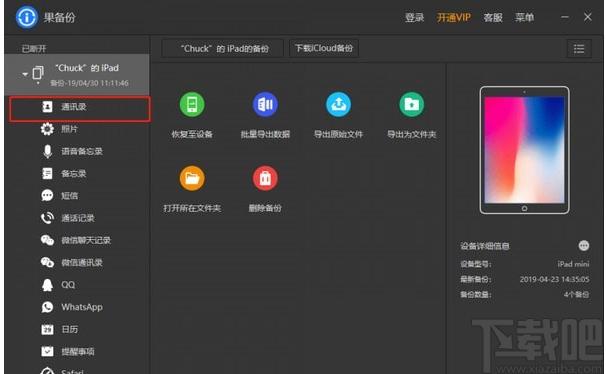Image resolution: width=606 pixels, height=374 pixels.
Task: Click the 删除备份 label
Action: pyautogui.click(x=265, y=208)
